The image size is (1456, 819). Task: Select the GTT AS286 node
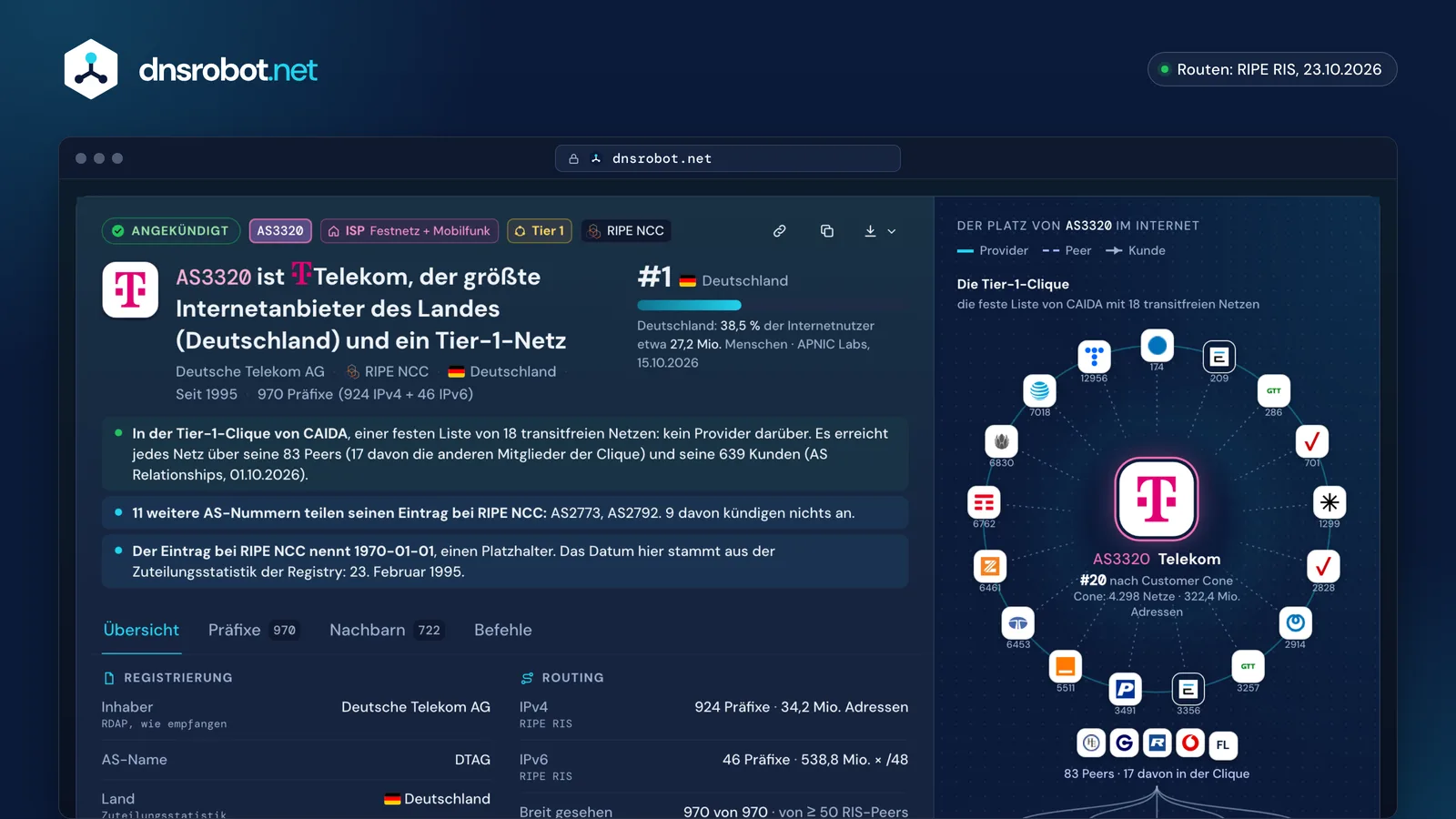click(1274, 391)
